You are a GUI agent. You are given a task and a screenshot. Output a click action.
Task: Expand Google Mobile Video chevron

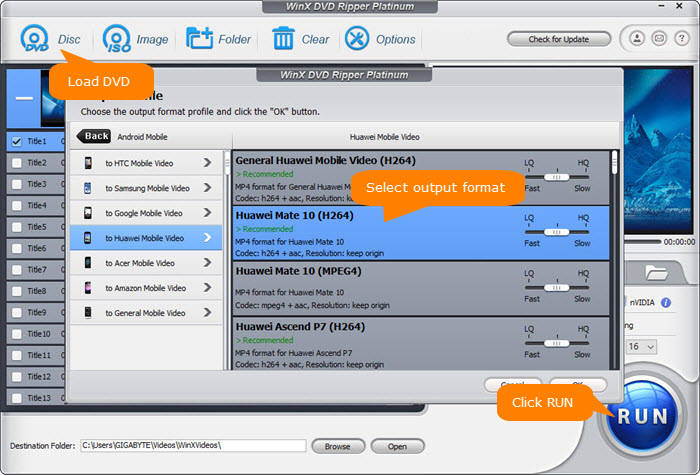pos(207,212)
